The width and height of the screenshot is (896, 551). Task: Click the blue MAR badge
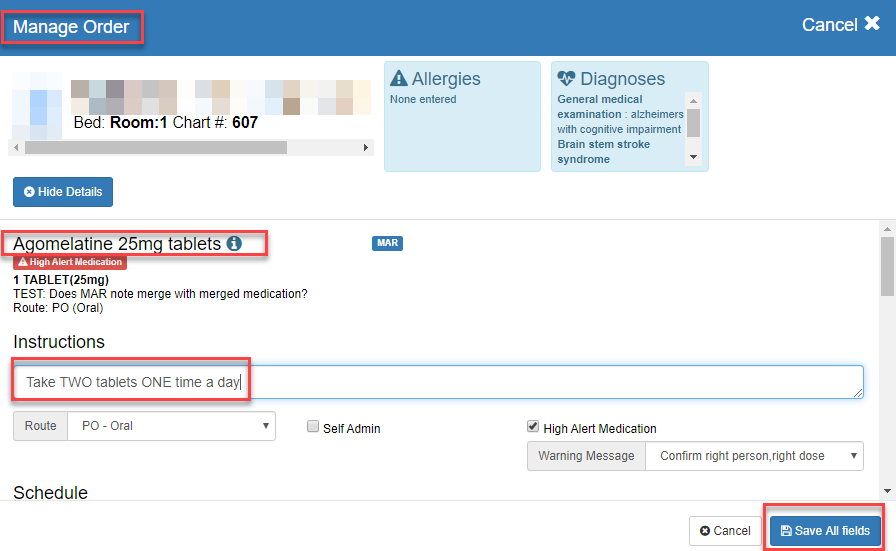[387, 243]
